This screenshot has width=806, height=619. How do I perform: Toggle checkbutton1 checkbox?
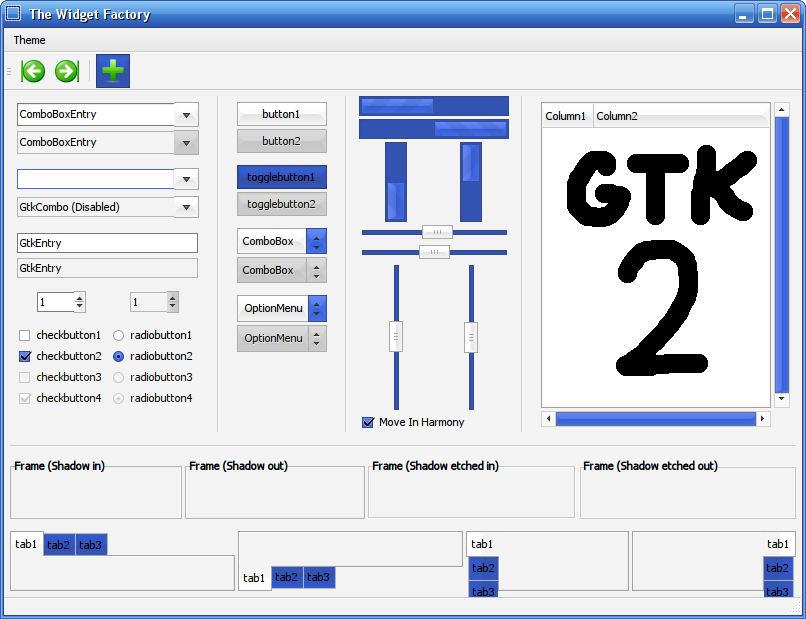point(24,336)
